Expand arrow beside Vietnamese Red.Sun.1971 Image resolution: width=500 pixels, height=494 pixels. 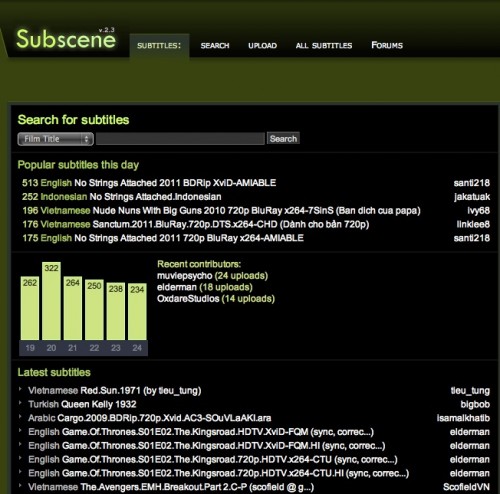(x=20, y=389)
